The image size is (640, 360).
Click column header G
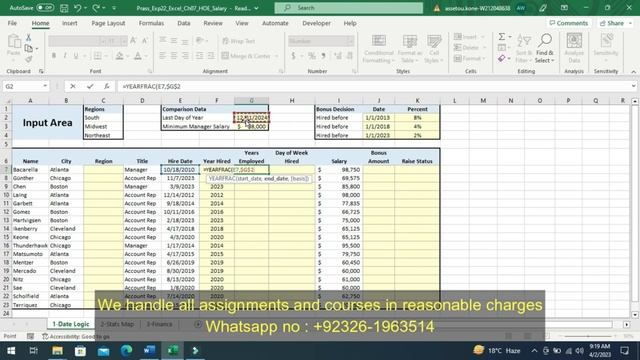(251, 100)
